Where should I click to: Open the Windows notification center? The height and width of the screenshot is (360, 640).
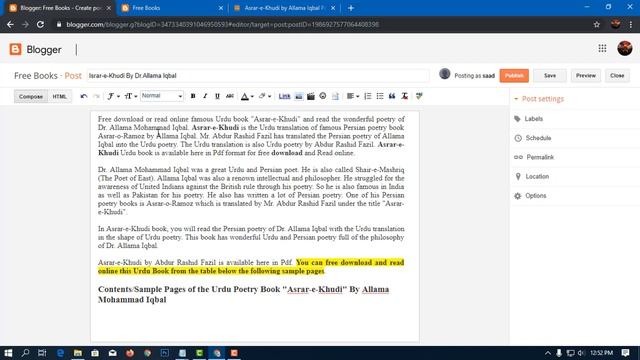pyautogui.click(x=625, y=353)
